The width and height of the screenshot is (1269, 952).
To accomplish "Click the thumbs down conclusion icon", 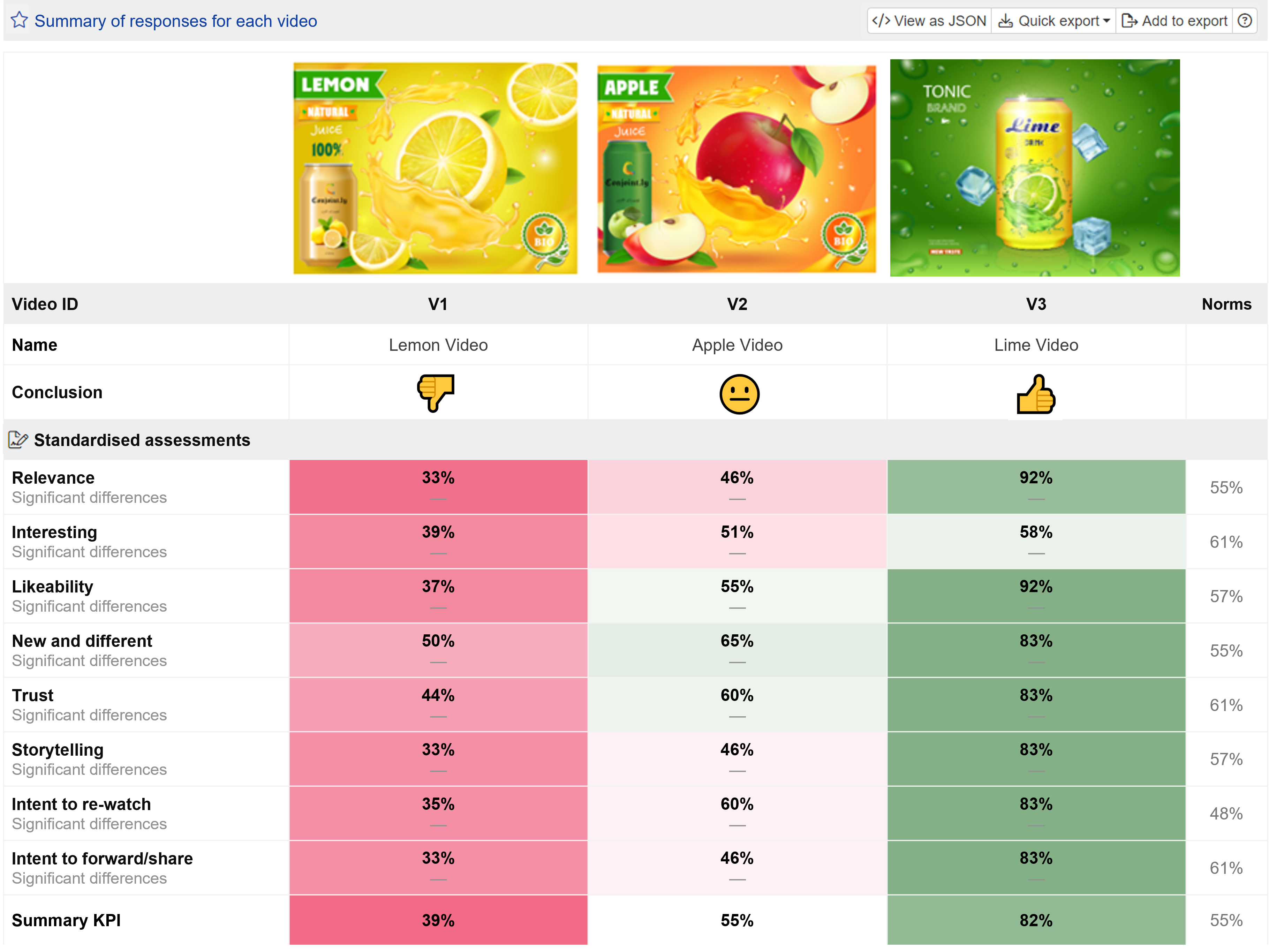I will coord(436,393).
